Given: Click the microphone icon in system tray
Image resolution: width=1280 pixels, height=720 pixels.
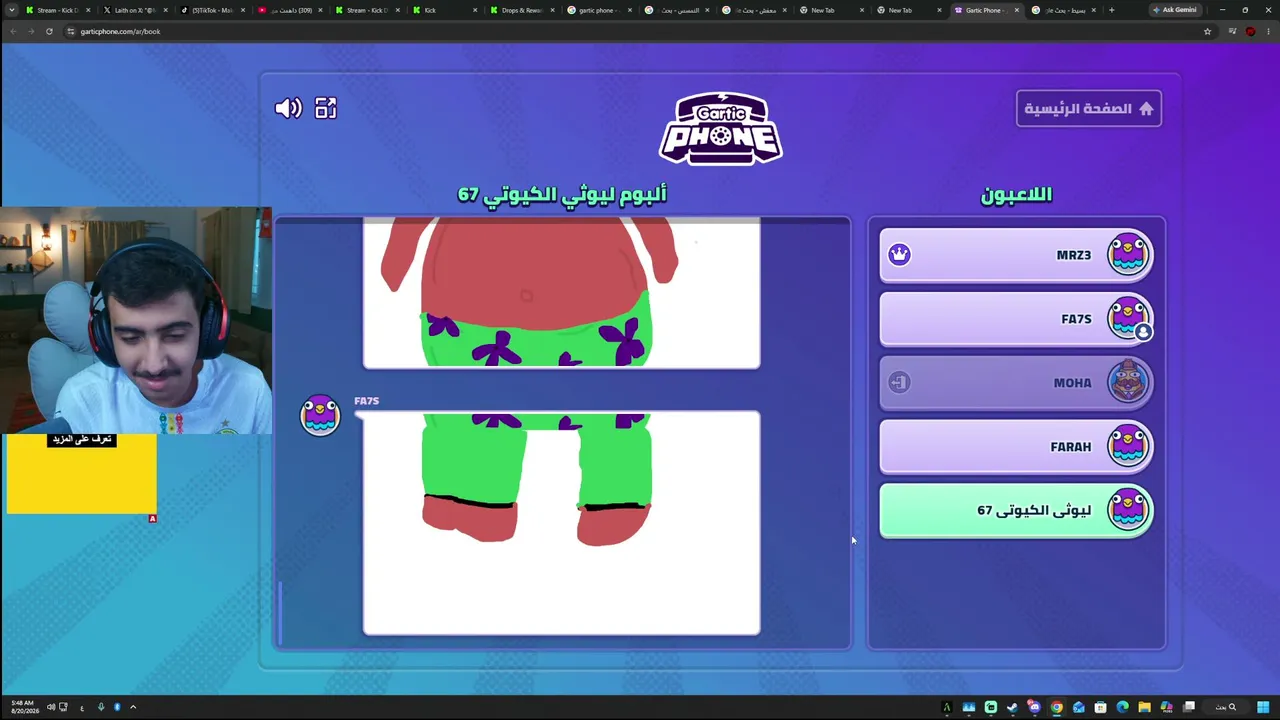Looking at the screenshot, I should [x=100, y=707].
